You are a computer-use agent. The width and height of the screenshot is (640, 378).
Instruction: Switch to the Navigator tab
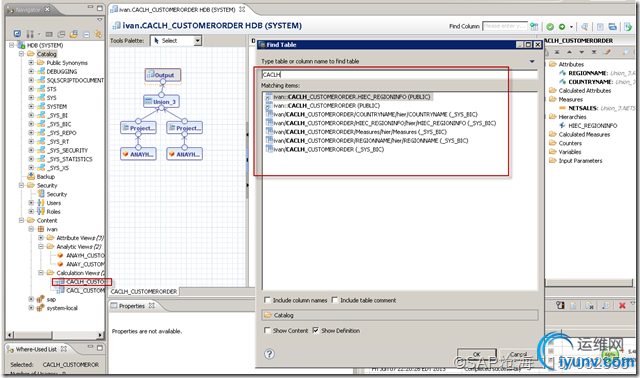pyautogui.click(x=29, y=9)
